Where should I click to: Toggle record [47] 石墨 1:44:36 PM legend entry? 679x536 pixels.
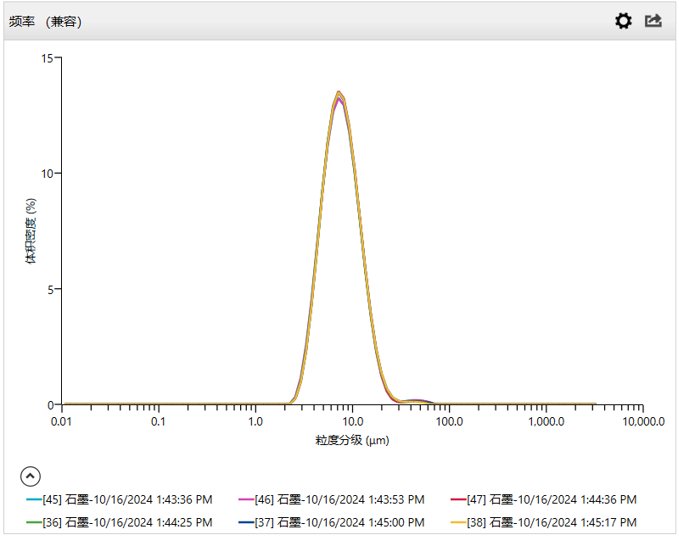(551, 499)
